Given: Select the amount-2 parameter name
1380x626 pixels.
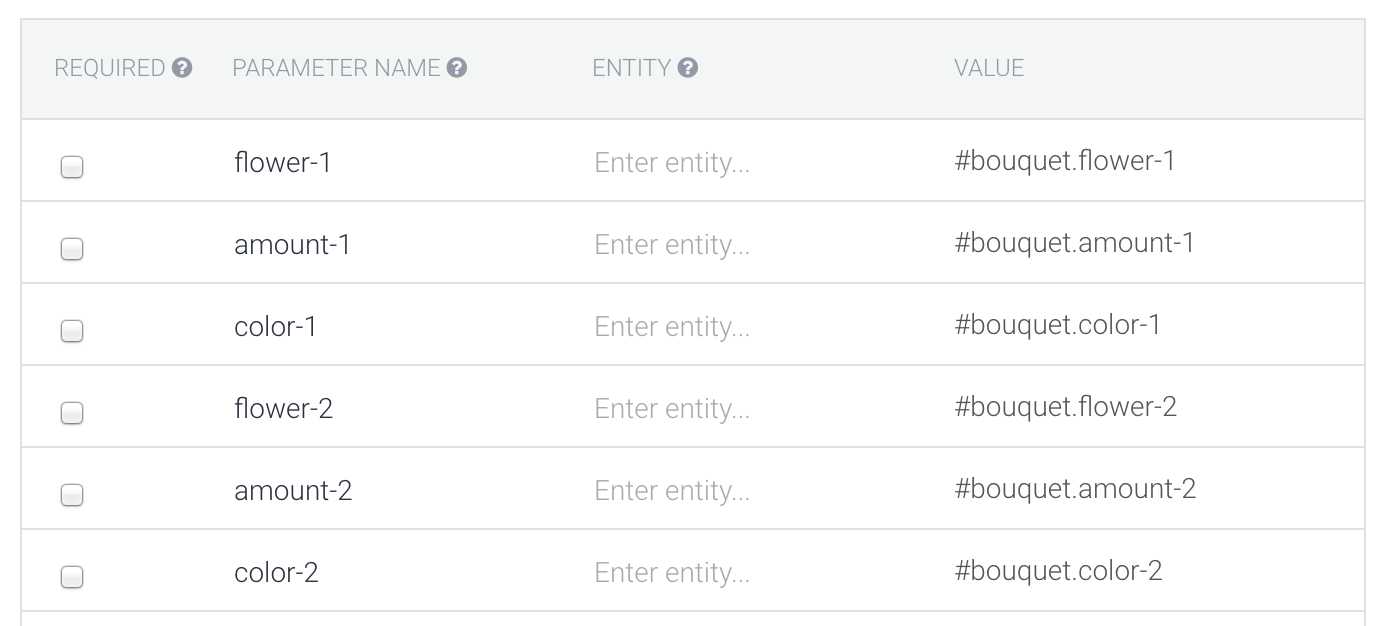Looking at the screenshot, I should tap(293, 490).
